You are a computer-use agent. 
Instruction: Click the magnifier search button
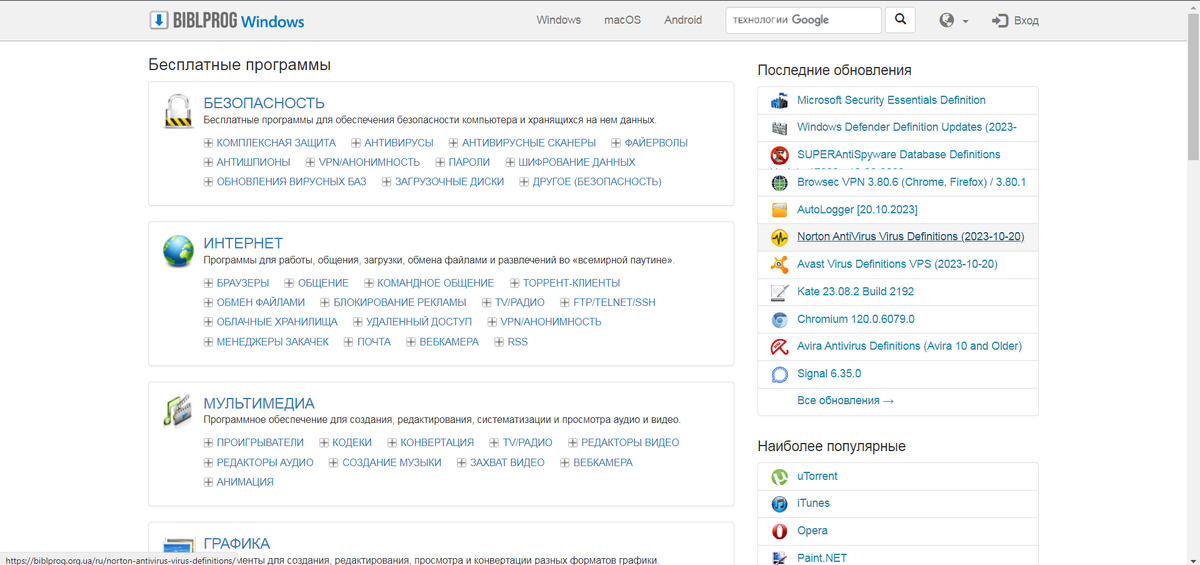(x=901, y=20)
